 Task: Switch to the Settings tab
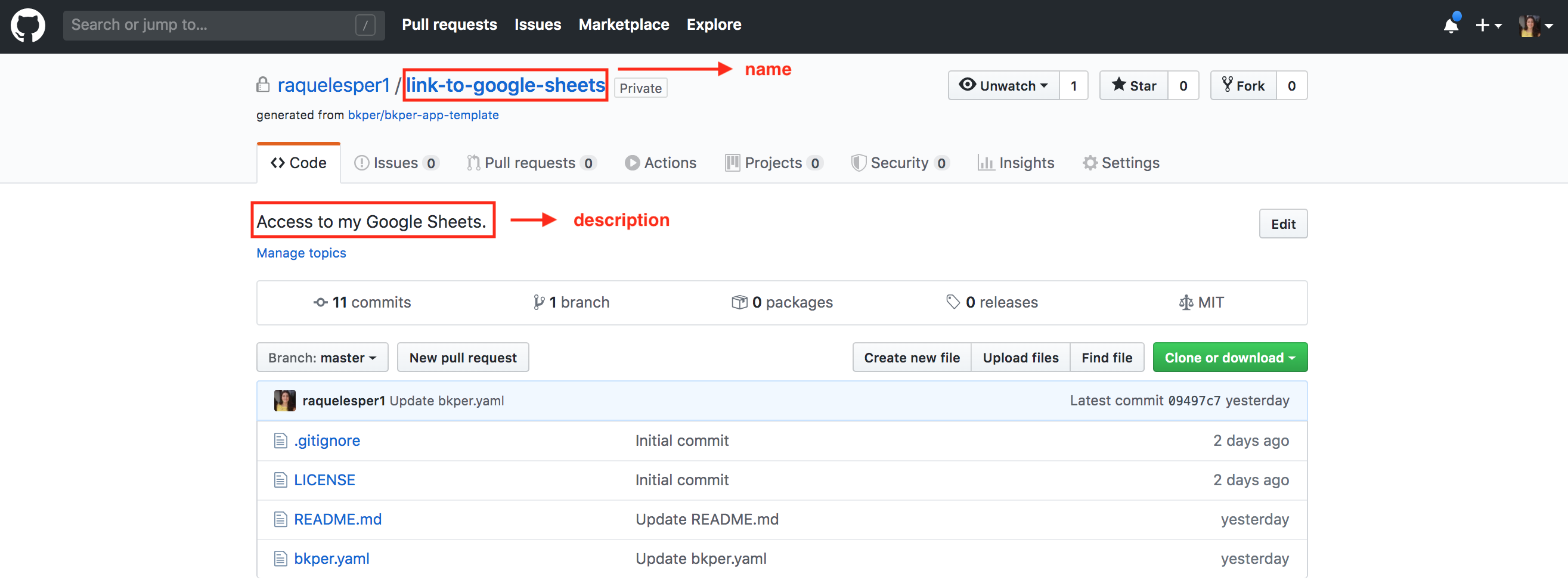click(1121, 163)
